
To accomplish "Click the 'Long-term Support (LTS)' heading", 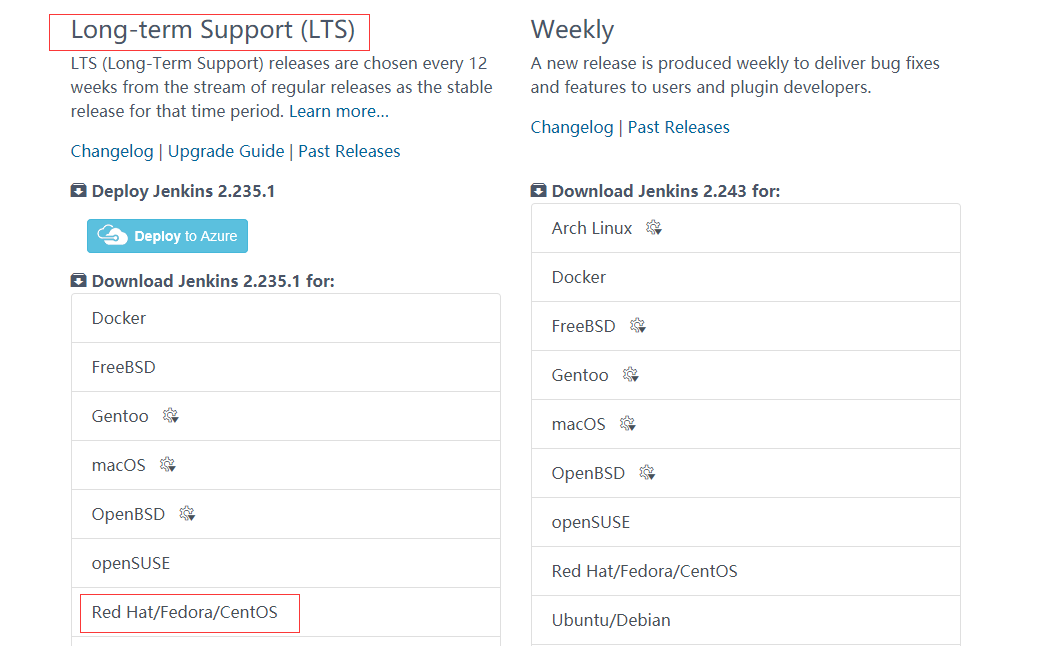I will [213, 30].
